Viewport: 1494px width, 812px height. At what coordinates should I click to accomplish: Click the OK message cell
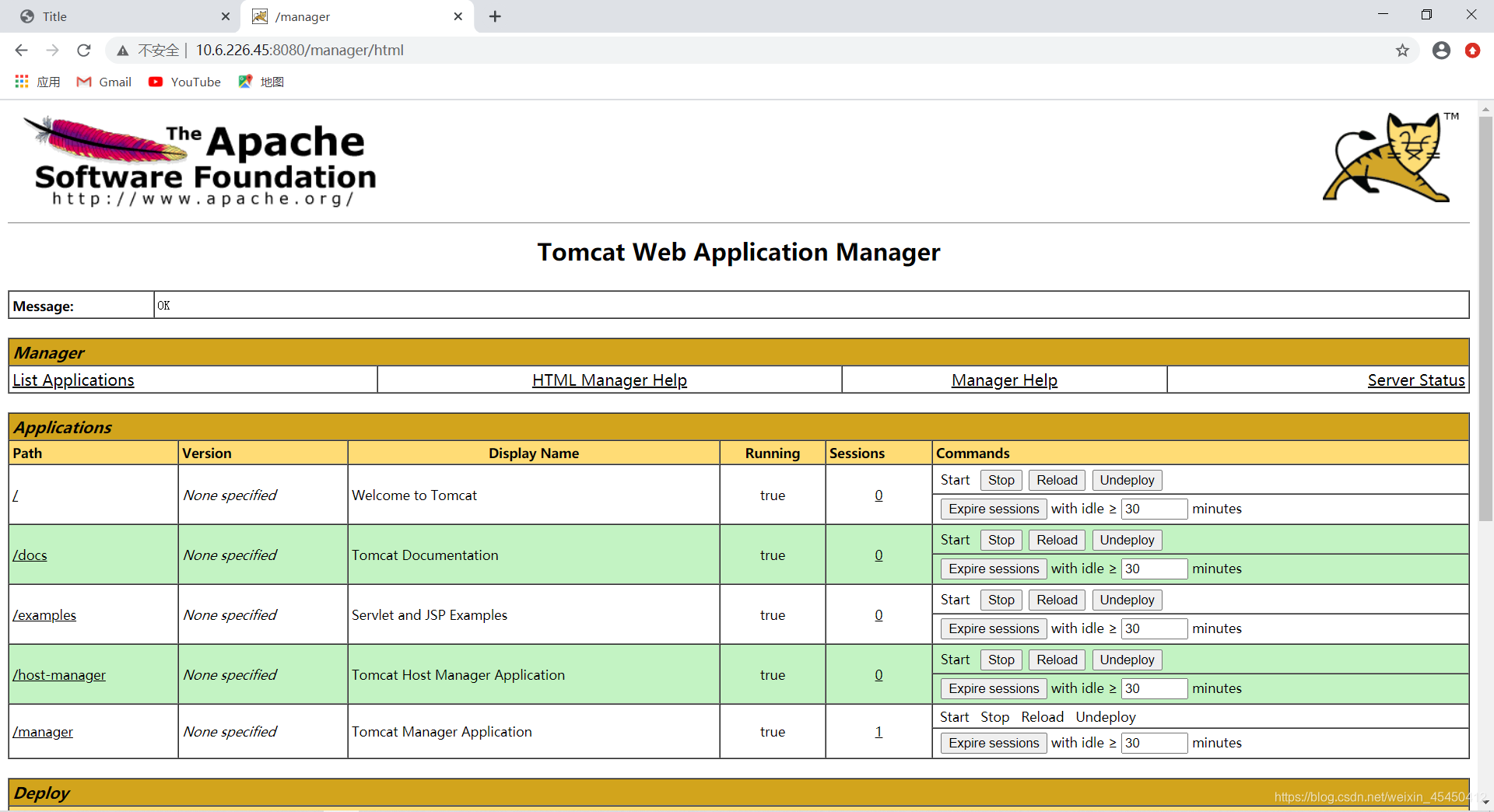pyautogui.click(x=811, y=306)
